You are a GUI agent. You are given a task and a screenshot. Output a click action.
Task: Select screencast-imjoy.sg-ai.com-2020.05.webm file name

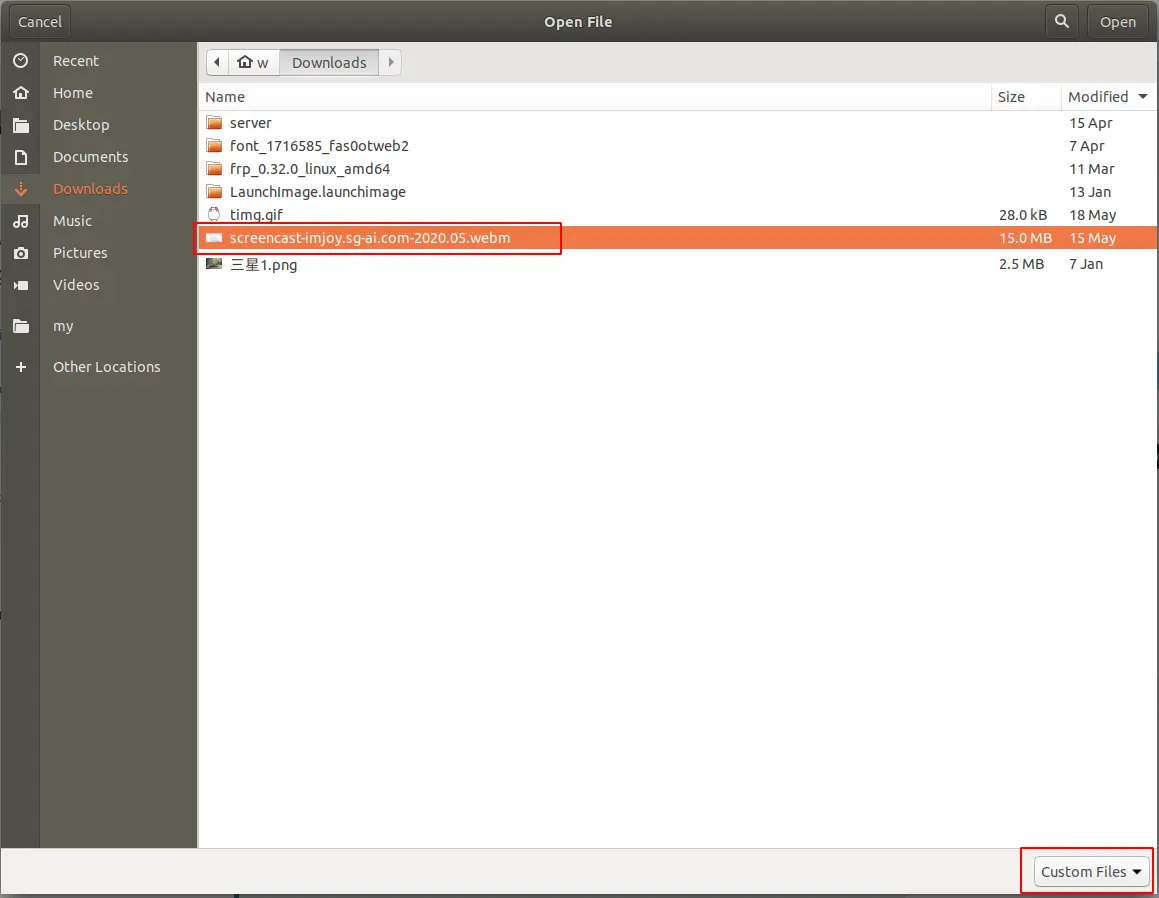tap(370, 238)
